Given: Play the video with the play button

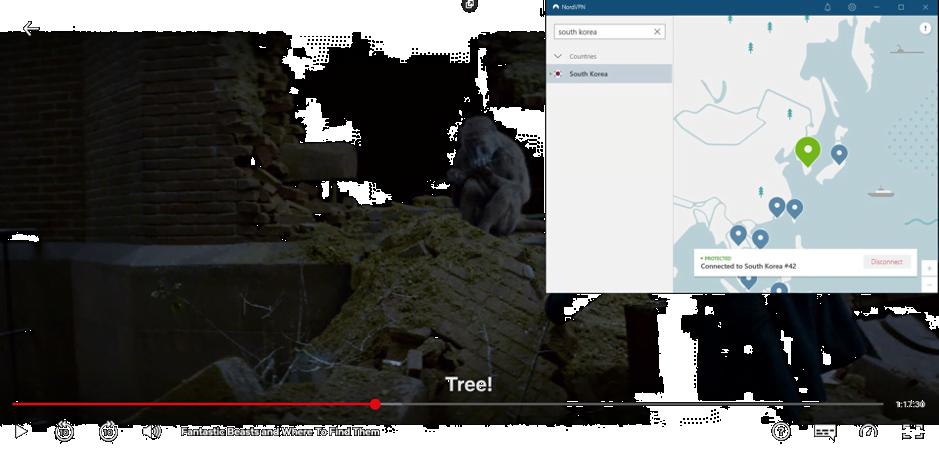Looking at the screenshot, I should [21, 431].
